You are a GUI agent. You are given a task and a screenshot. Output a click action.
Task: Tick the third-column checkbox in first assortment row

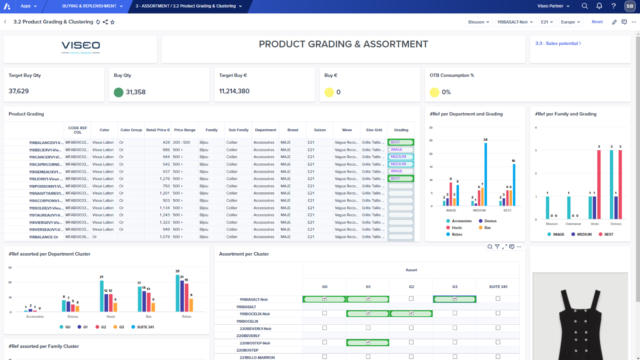411,299
